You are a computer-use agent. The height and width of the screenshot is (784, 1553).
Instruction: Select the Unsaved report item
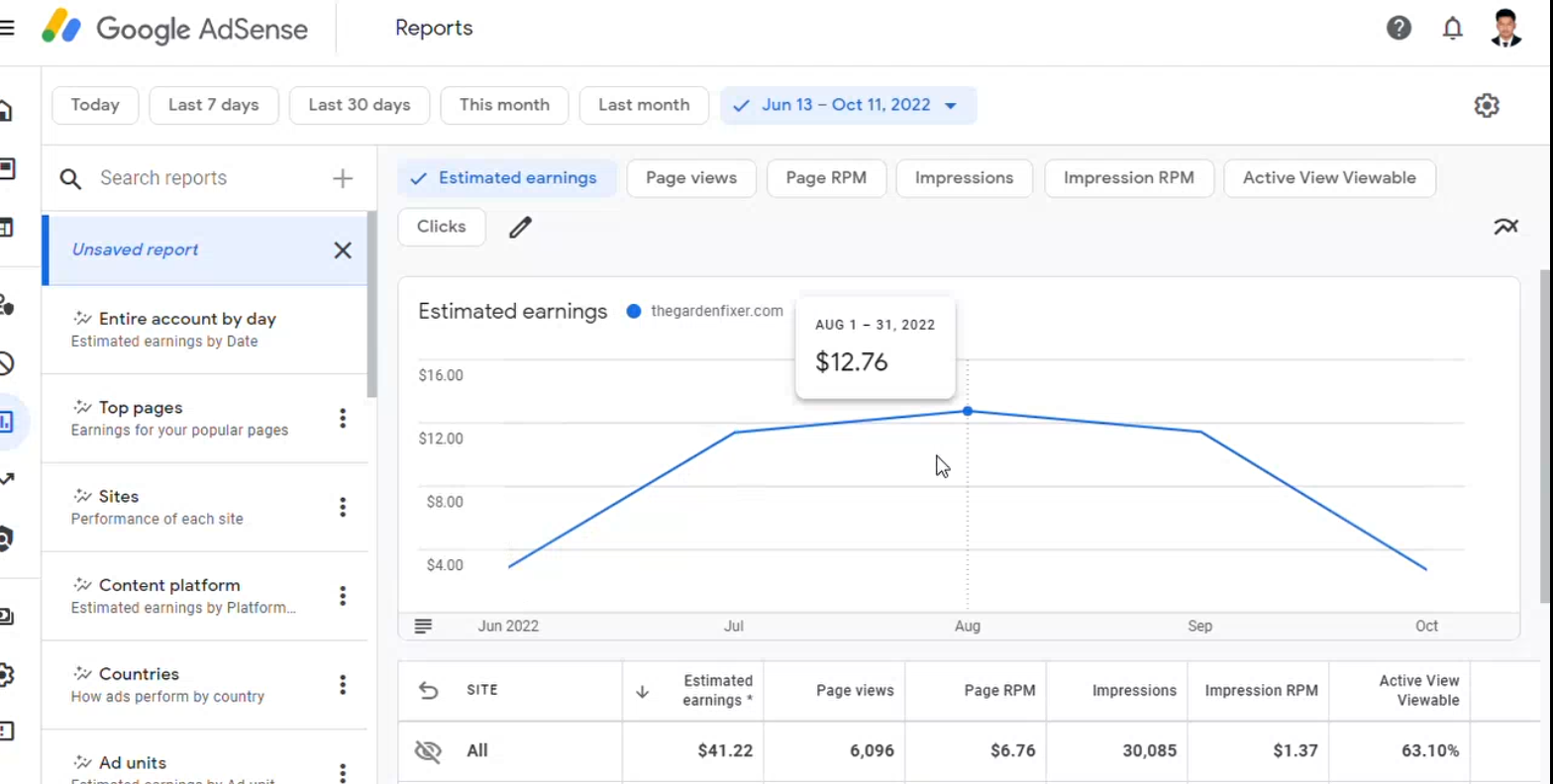(x=204, y=249)
